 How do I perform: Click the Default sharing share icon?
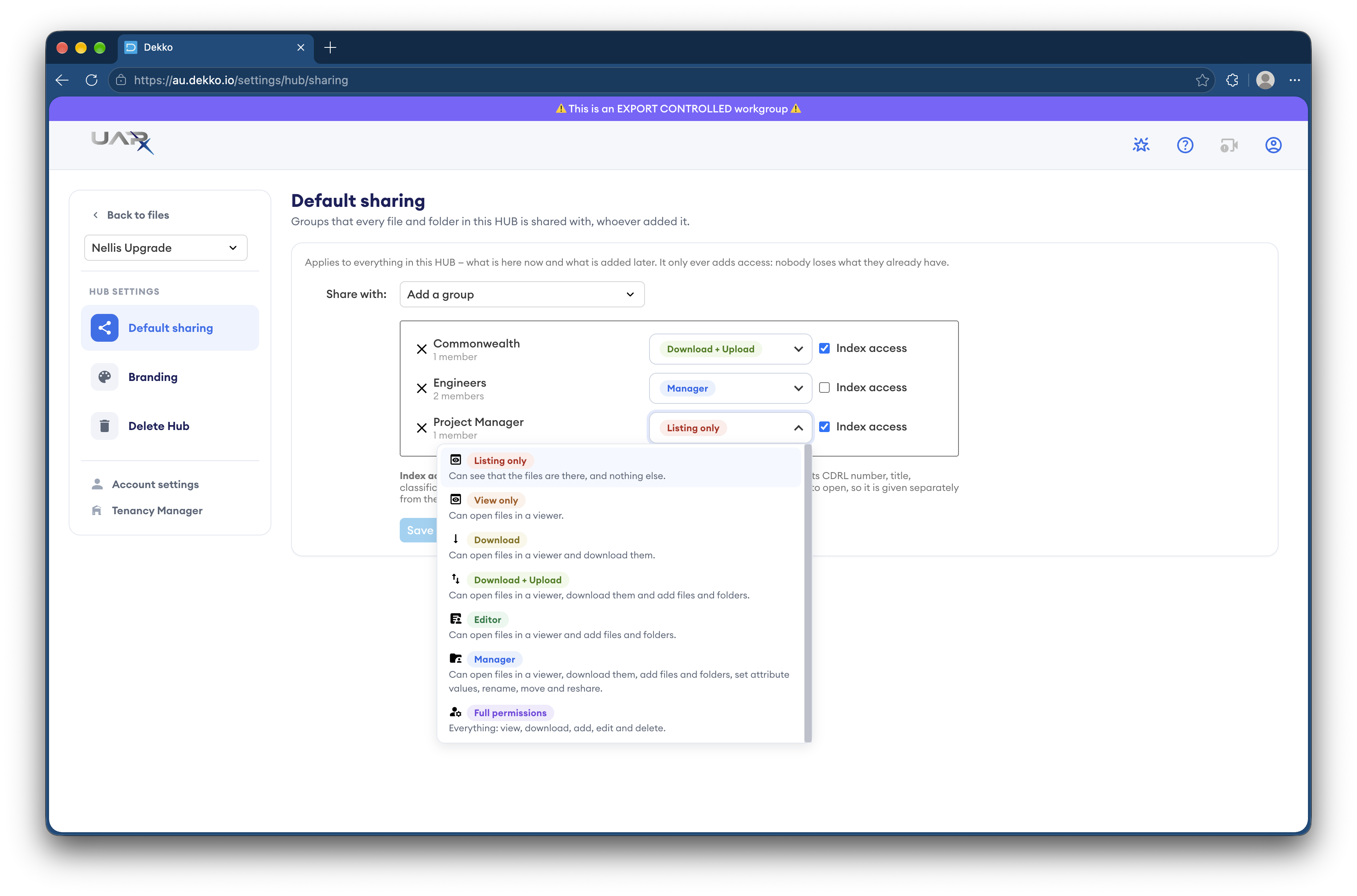pos(105,328)
